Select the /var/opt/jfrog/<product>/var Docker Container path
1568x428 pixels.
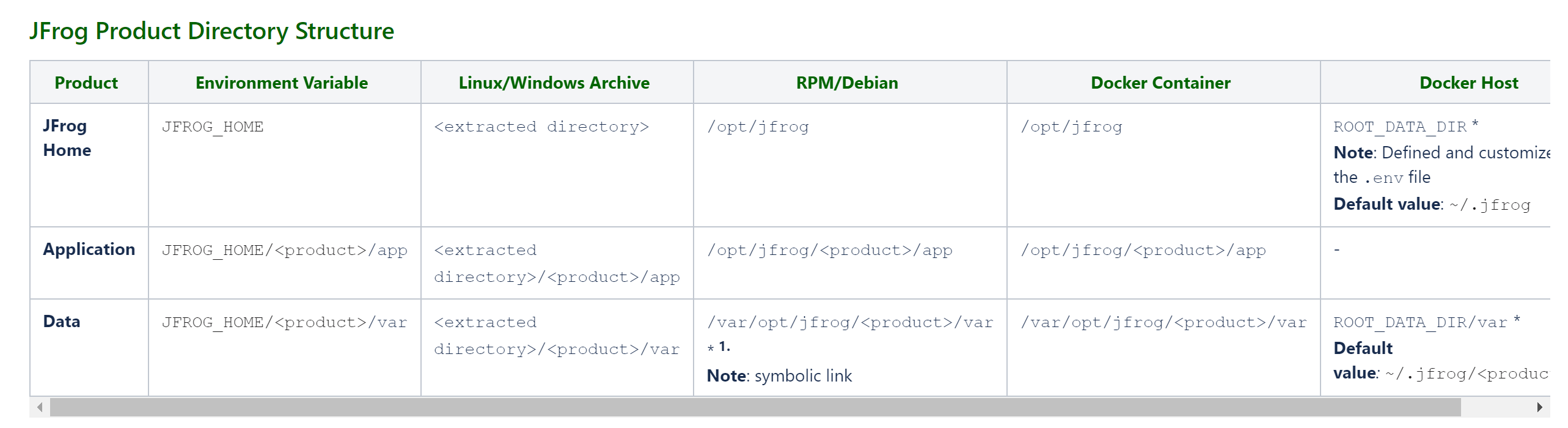click(1163, 322)
